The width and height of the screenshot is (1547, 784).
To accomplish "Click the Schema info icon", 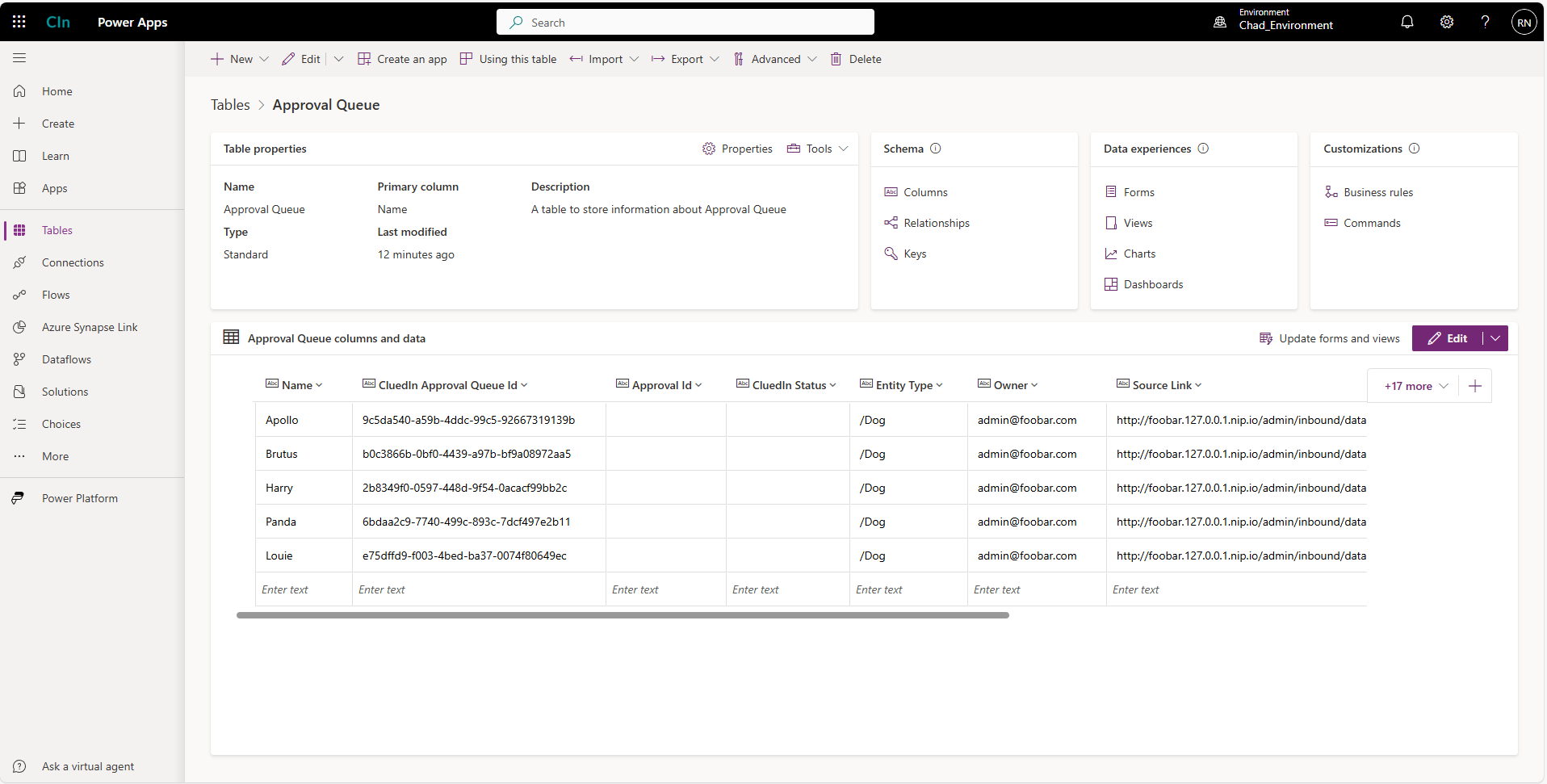I will tap(936, 149).
